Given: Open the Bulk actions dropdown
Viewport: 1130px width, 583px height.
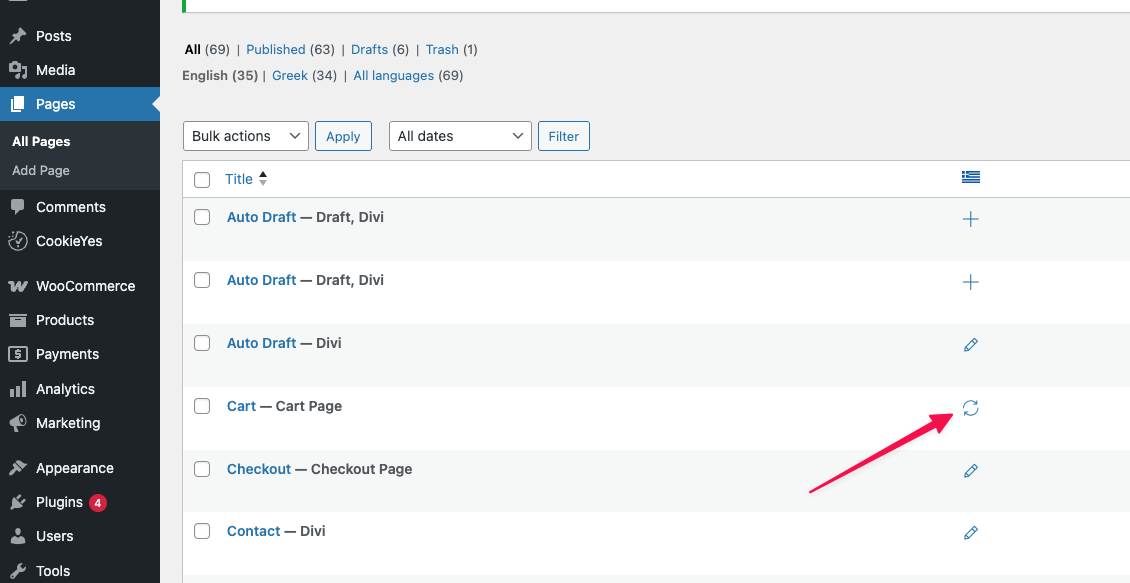Looking at the screenshot, I should pyautogui.click(x=246, y=136).
